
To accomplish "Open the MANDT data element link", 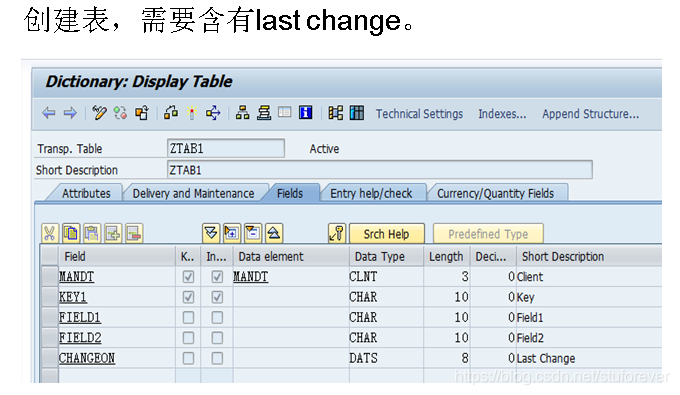I will point(251,277).
